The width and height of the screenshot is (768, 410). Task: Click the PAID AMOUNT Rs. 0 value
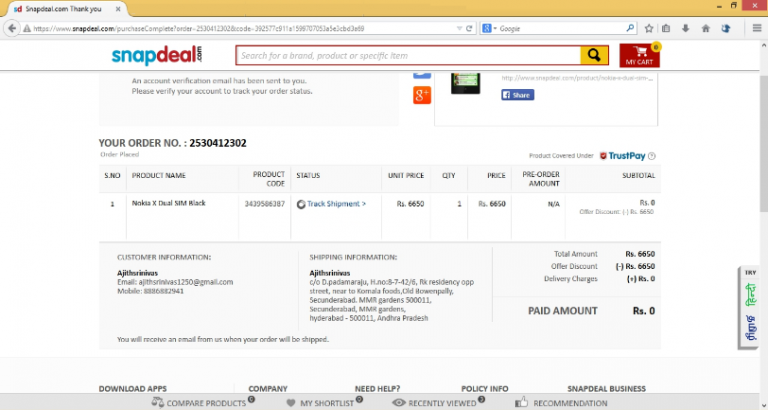[644, 311]
